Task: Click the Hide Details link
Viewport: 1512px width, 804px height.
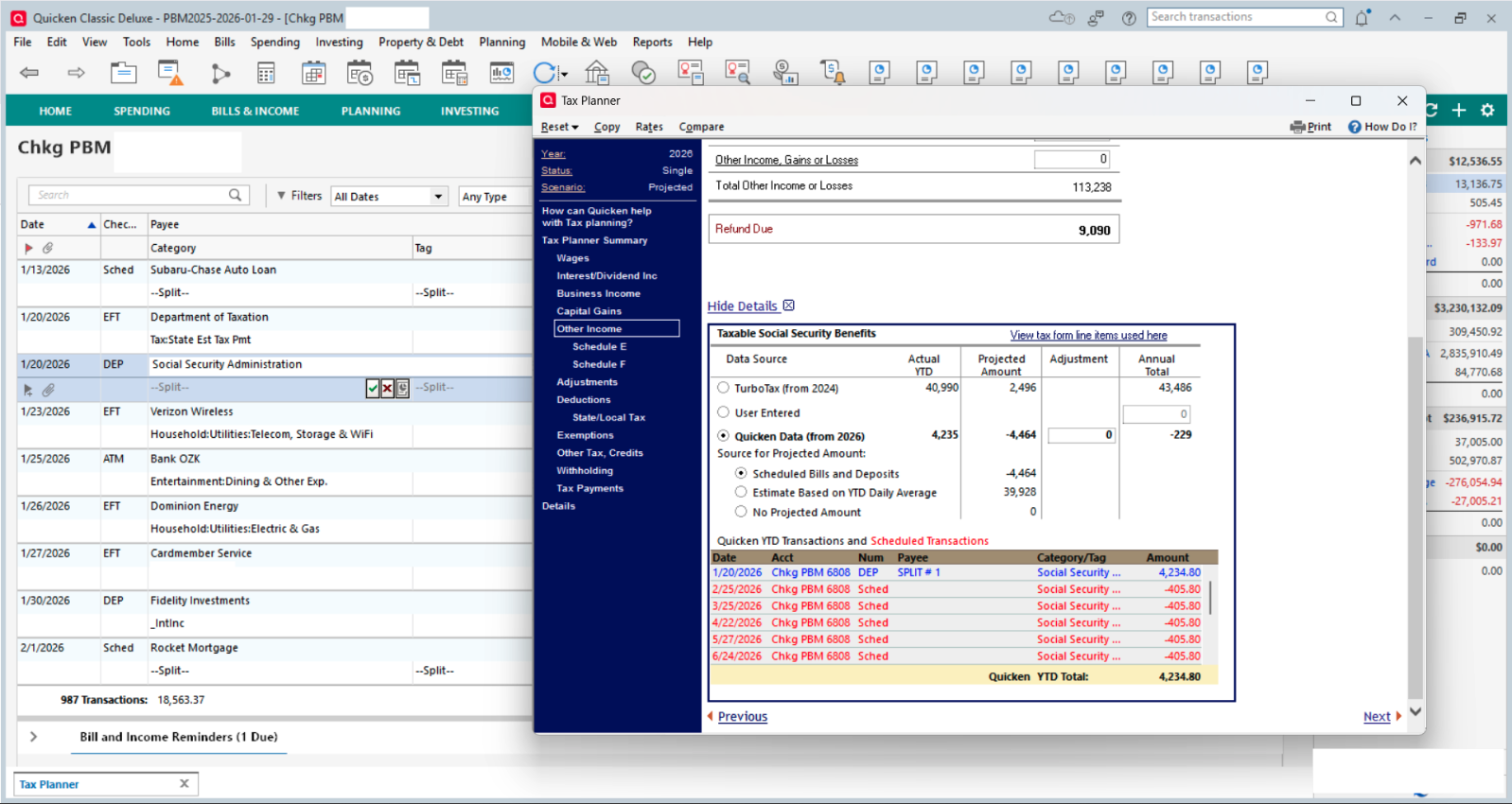Action: (x=742, y=306)
